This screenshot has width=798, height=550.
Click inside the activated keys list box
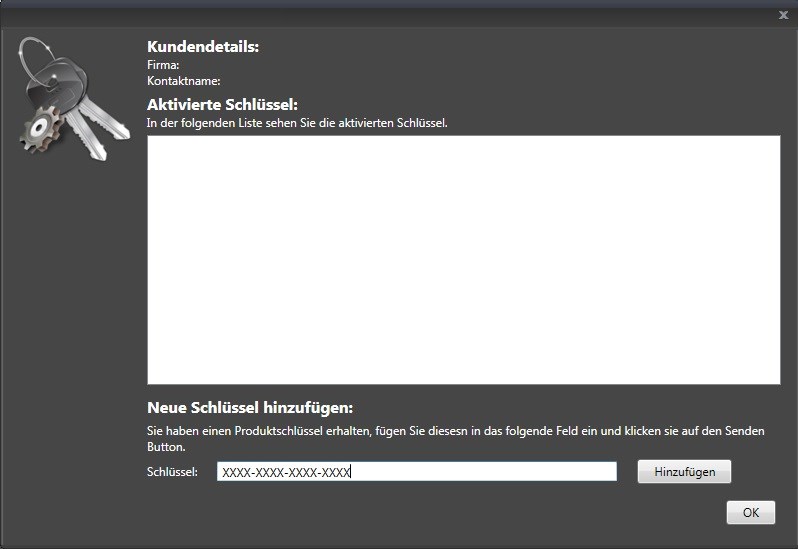pyautogui.click(x=463, y=259)
